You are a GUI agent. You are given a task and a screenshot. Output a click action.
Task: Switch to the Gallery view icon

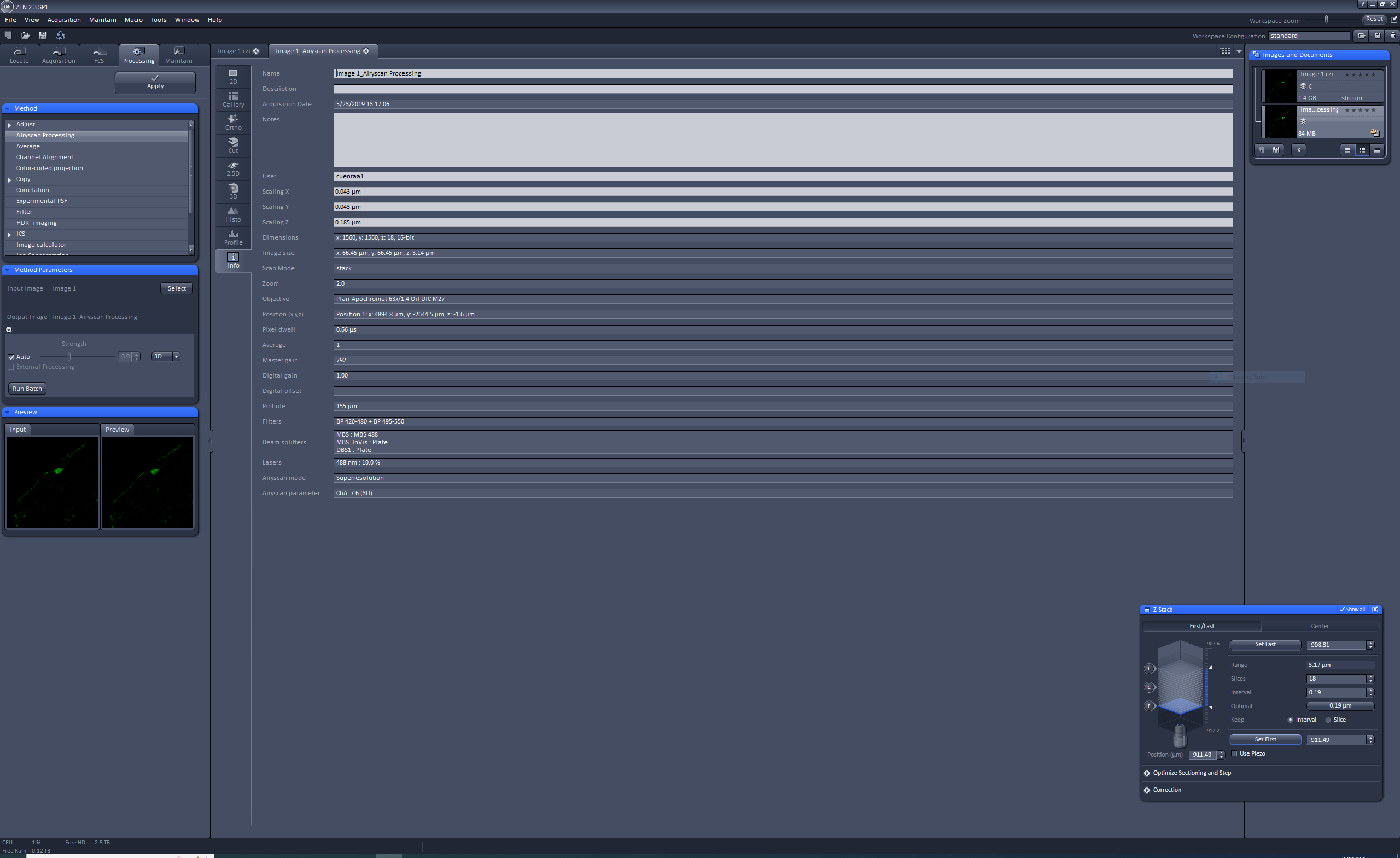pos(233,99)
